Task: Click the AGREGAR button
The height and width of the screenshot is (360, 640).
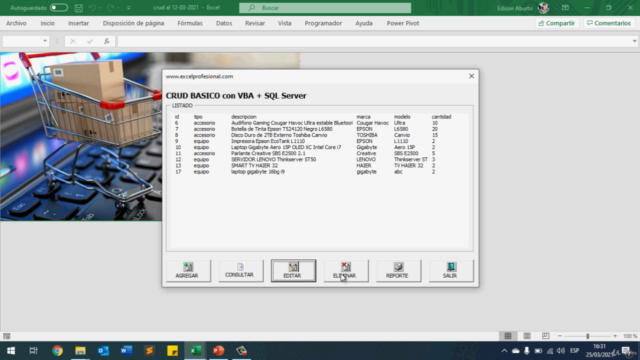Action: point(188,270)
